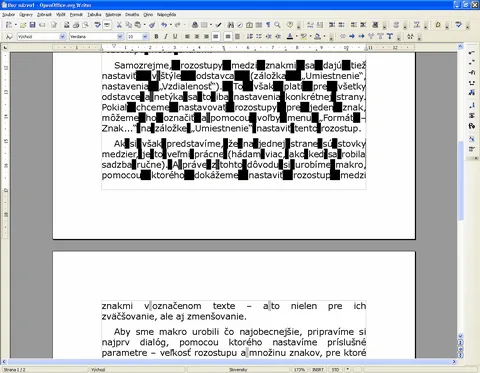Open the Formát menu
The height and width of the screenshot is (373, 480).
76,15
